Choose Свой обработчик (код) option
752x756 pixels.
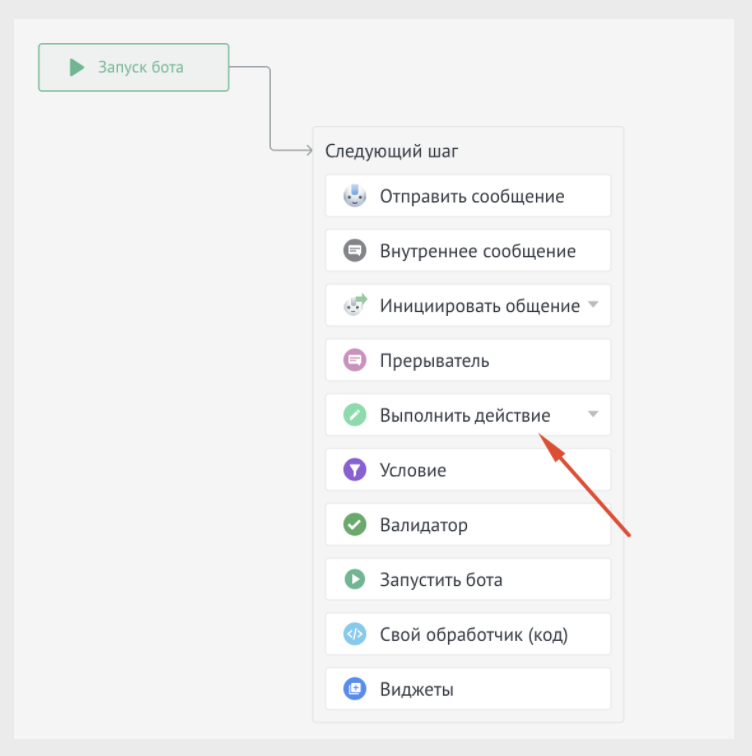[480, 634]
